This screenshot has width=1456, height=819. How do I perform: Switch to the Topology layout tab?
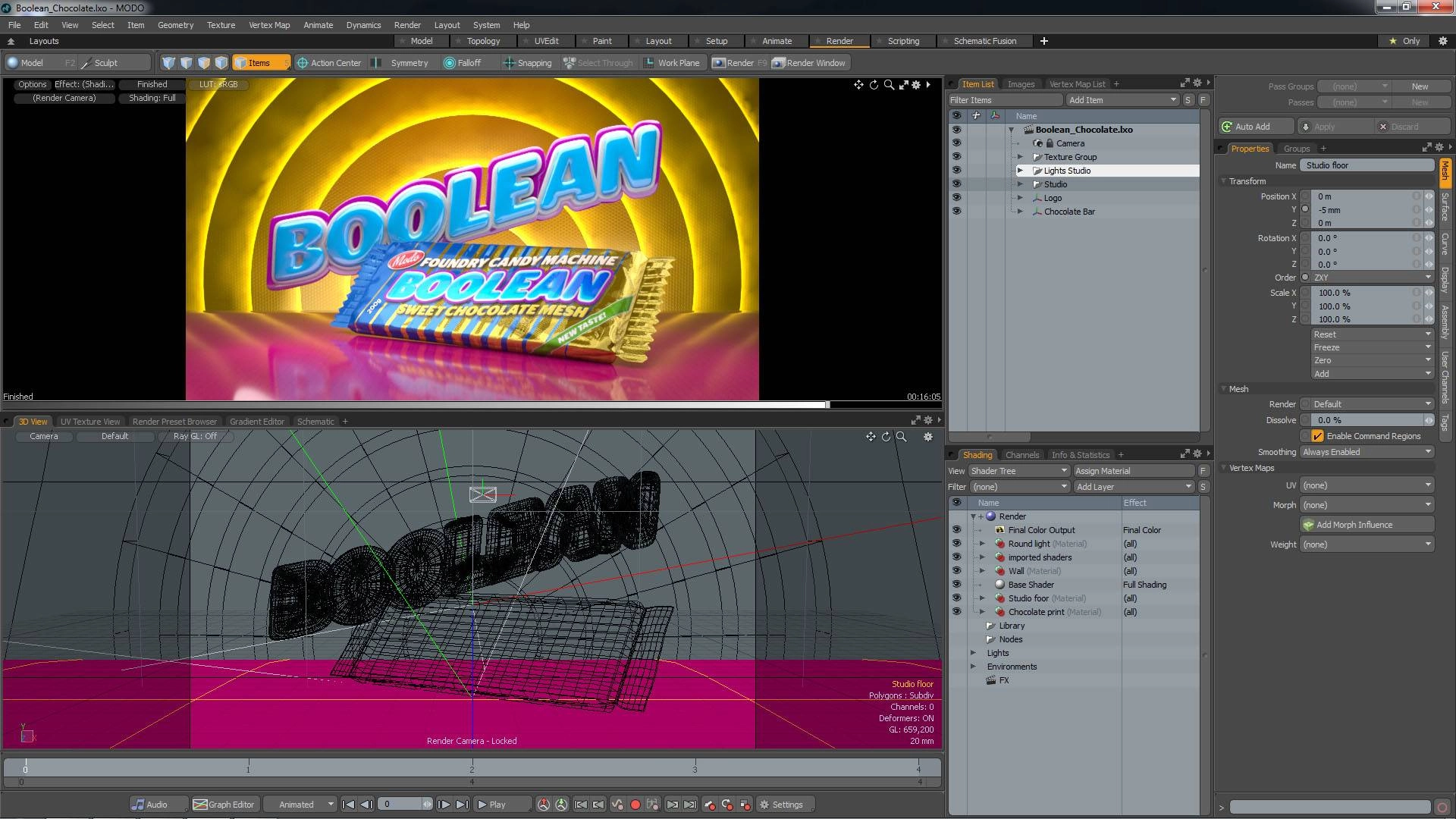483,41
